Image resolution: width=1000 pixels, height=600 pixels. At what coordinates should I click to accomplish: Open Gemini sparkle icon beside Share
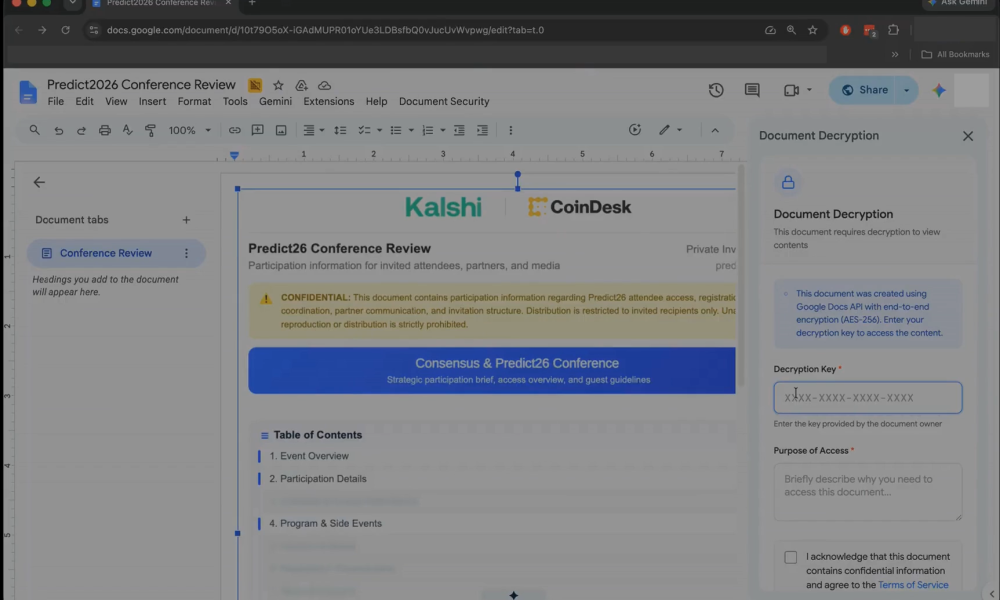(939, 90)
